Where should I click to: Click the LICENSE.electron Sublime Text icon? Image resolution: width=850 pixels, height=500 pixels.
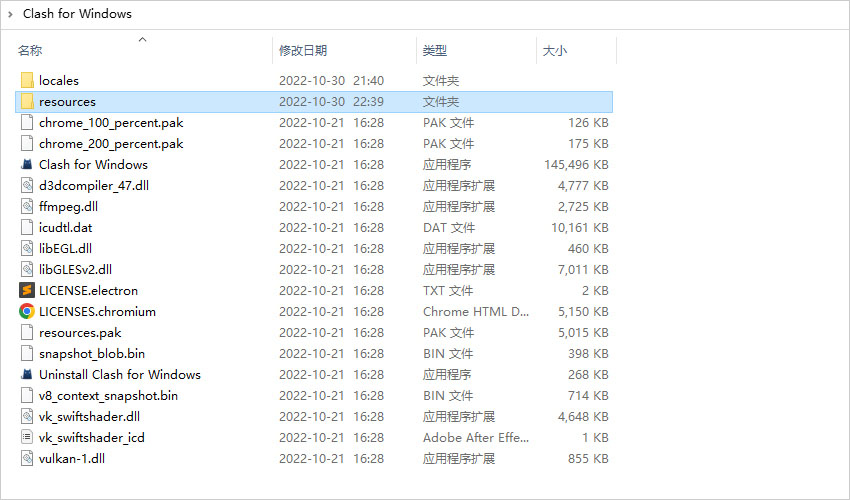(27, 291)
